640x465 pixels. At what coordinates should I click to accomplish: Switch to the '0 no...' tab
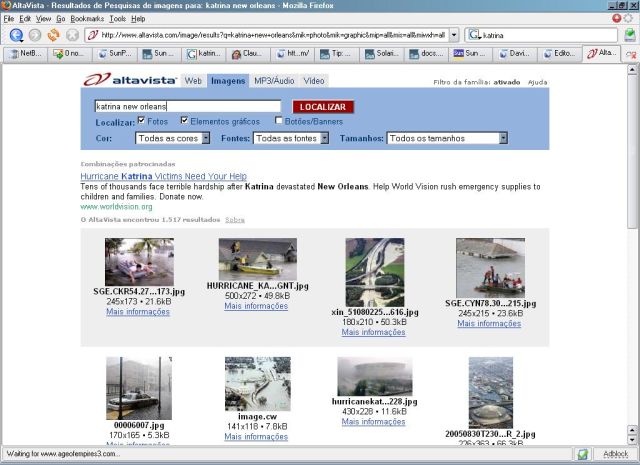[x=70, y=54]
